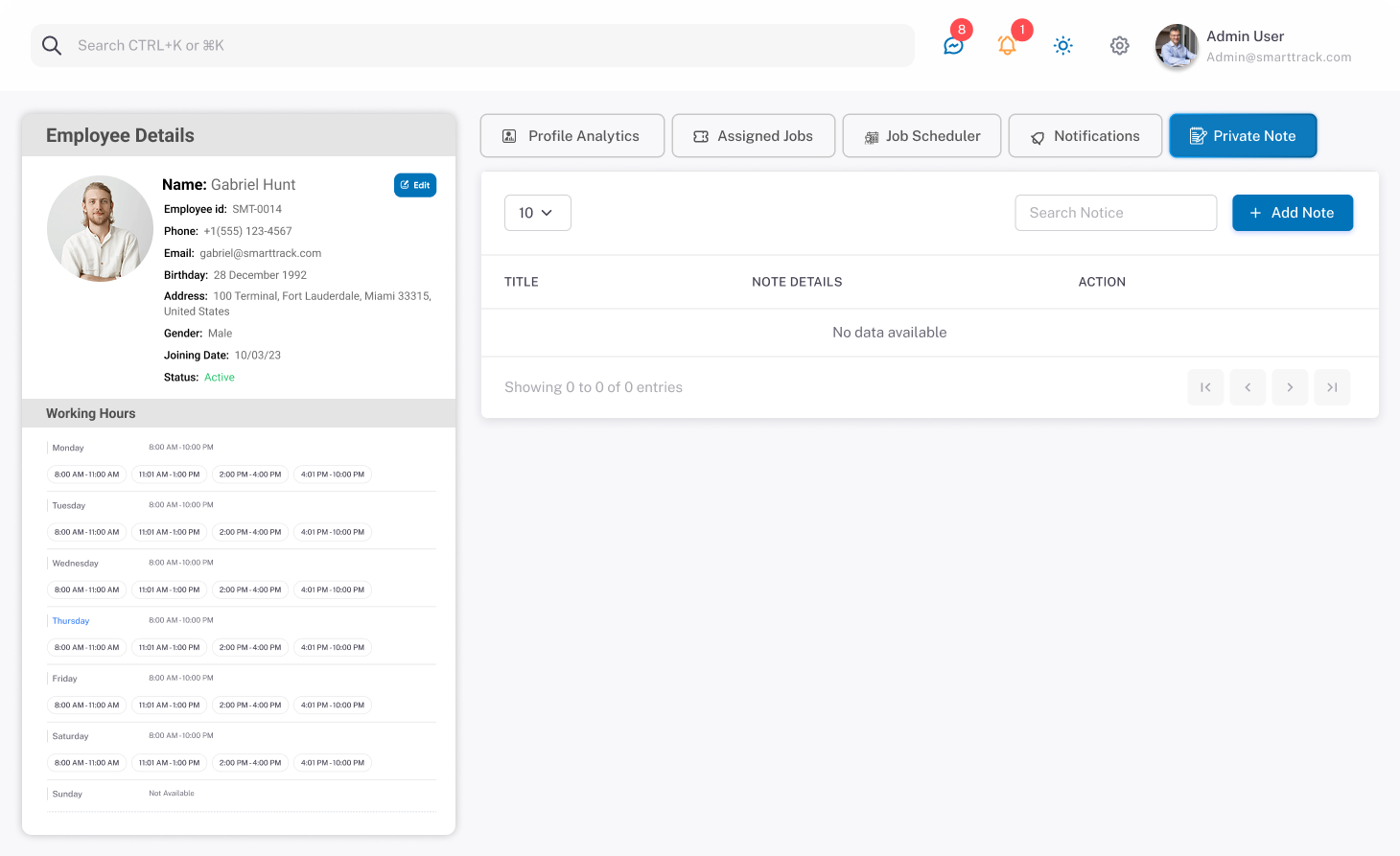The image size is (1400, 856).
Task: Go to the next page of notes
Action: (x=1290, y=387)
